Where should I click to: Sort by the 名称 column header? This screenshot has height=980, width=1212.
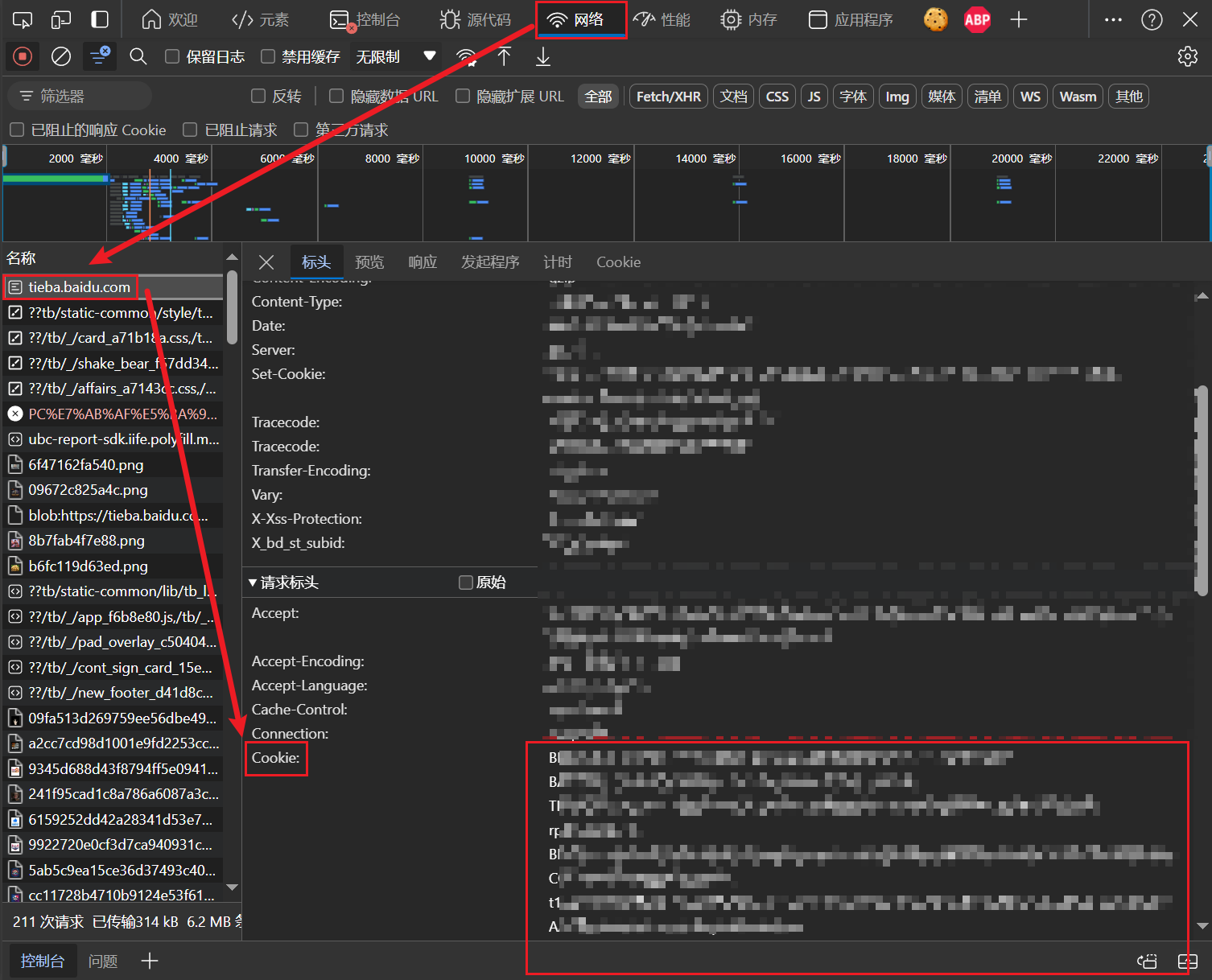(x=113, y=258)
